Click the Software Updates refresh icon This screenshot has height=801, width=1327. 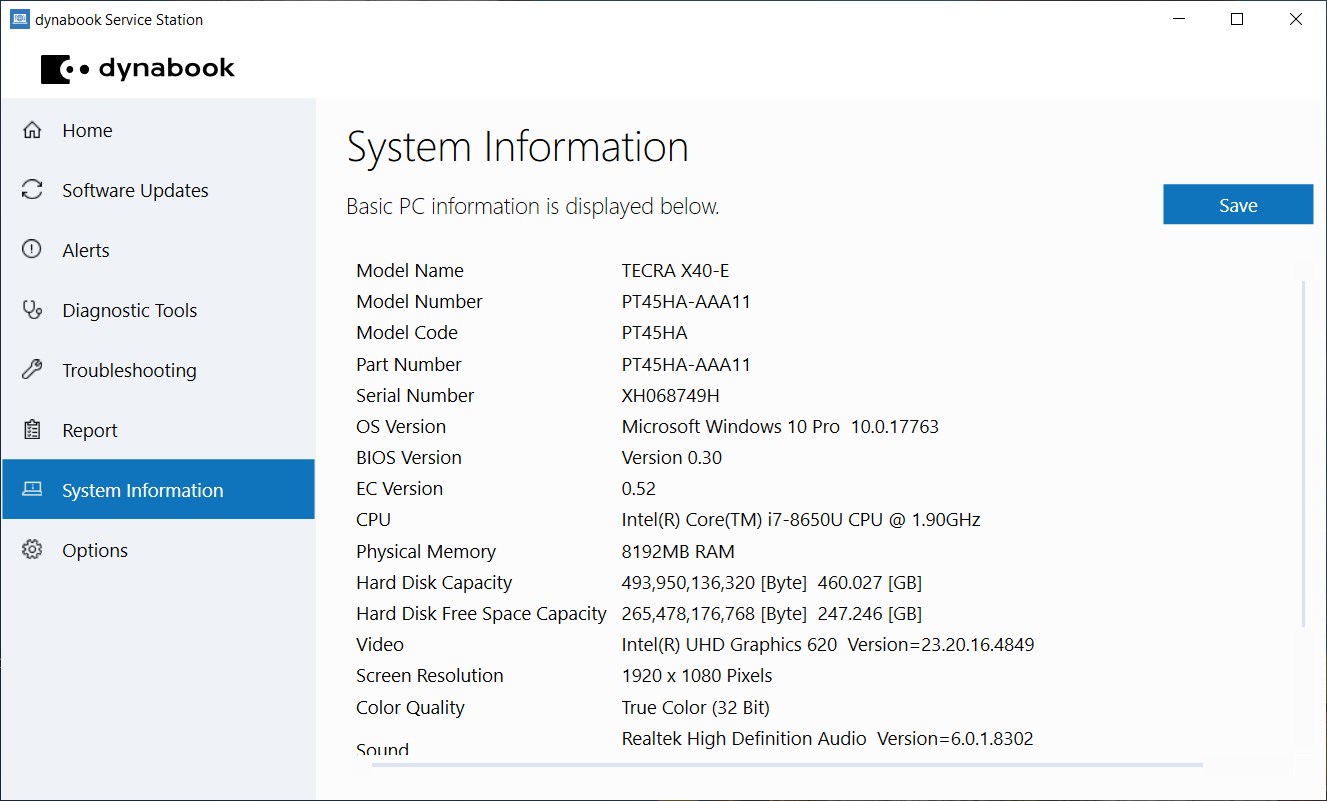tap(32, 190)
